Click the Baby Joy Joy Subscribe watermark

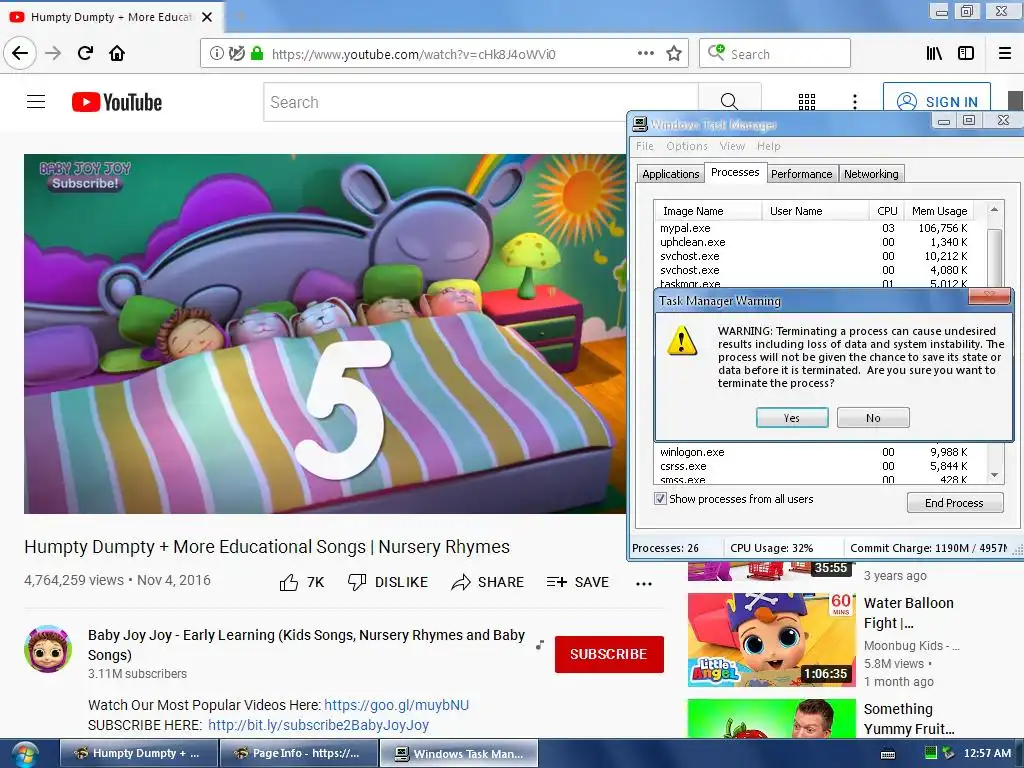(x=85, y=176)
